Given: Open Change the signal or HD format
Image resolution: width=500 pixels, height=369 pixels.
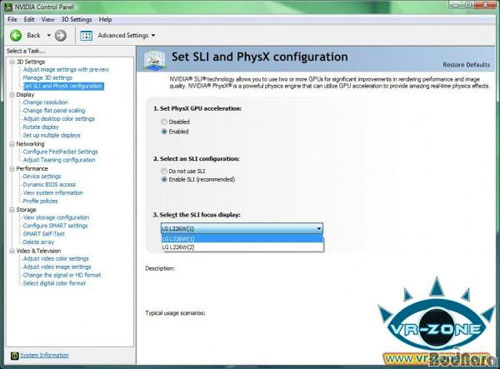Looking at the screenshot, I should [62, 275].
